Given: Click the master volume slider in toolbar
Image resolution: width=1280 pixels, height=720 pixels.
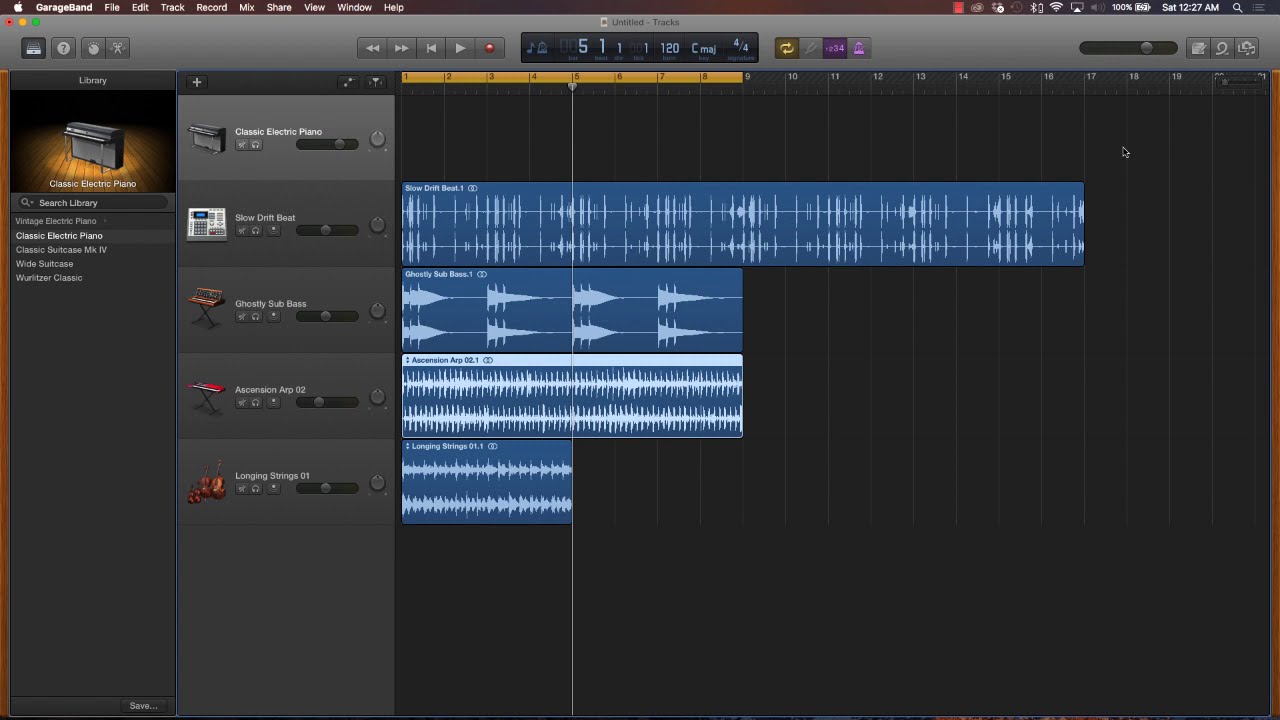Looking at the screenshot, I should (1129, 48).
